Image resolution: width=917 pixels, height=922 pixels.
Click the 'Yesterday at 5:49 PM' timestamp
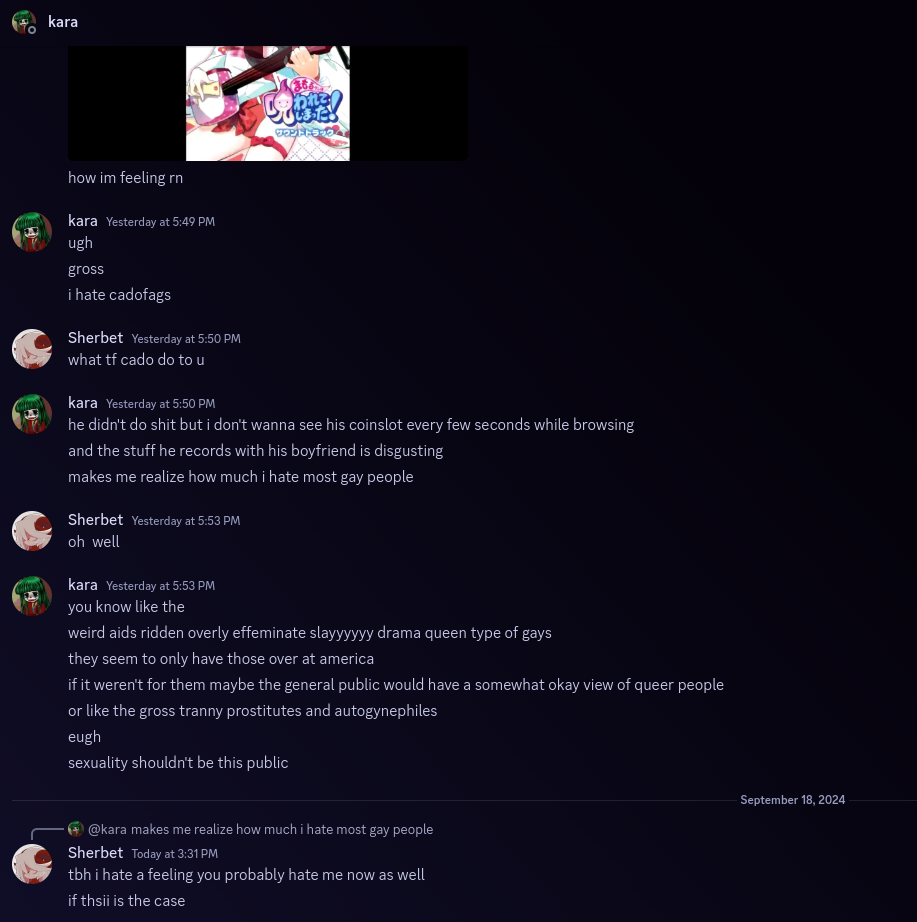[x=161, y=222]
